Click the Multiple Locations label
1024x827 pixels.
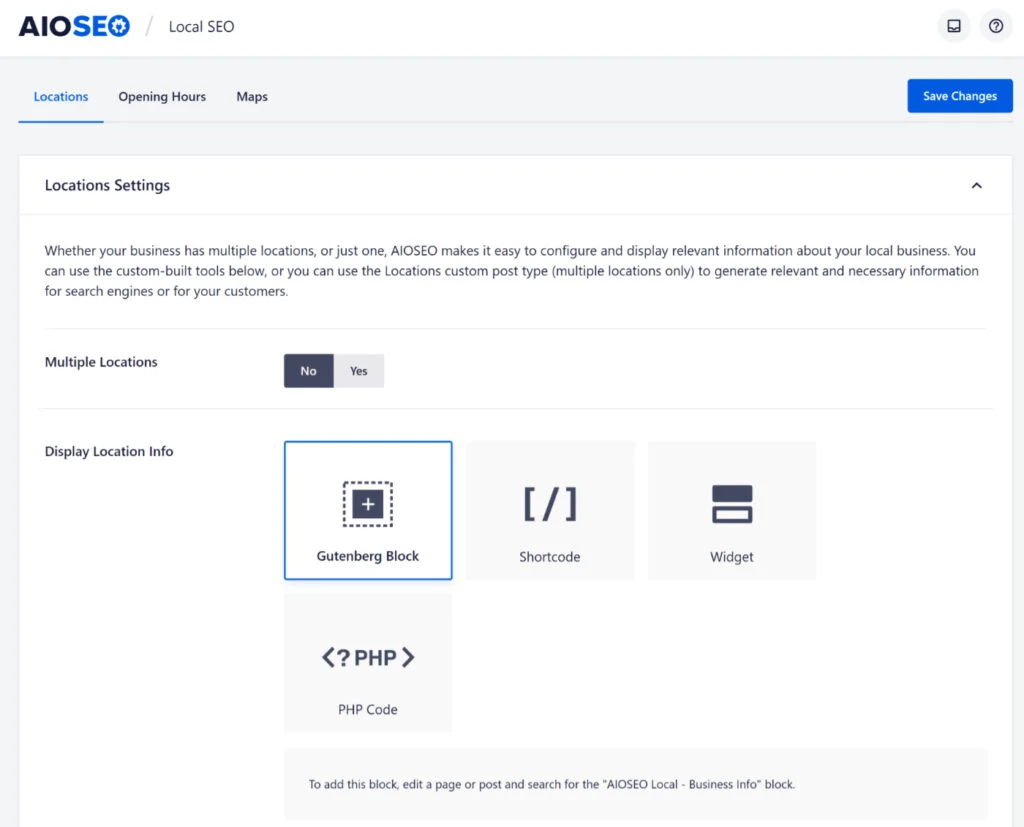coord(101,362)
